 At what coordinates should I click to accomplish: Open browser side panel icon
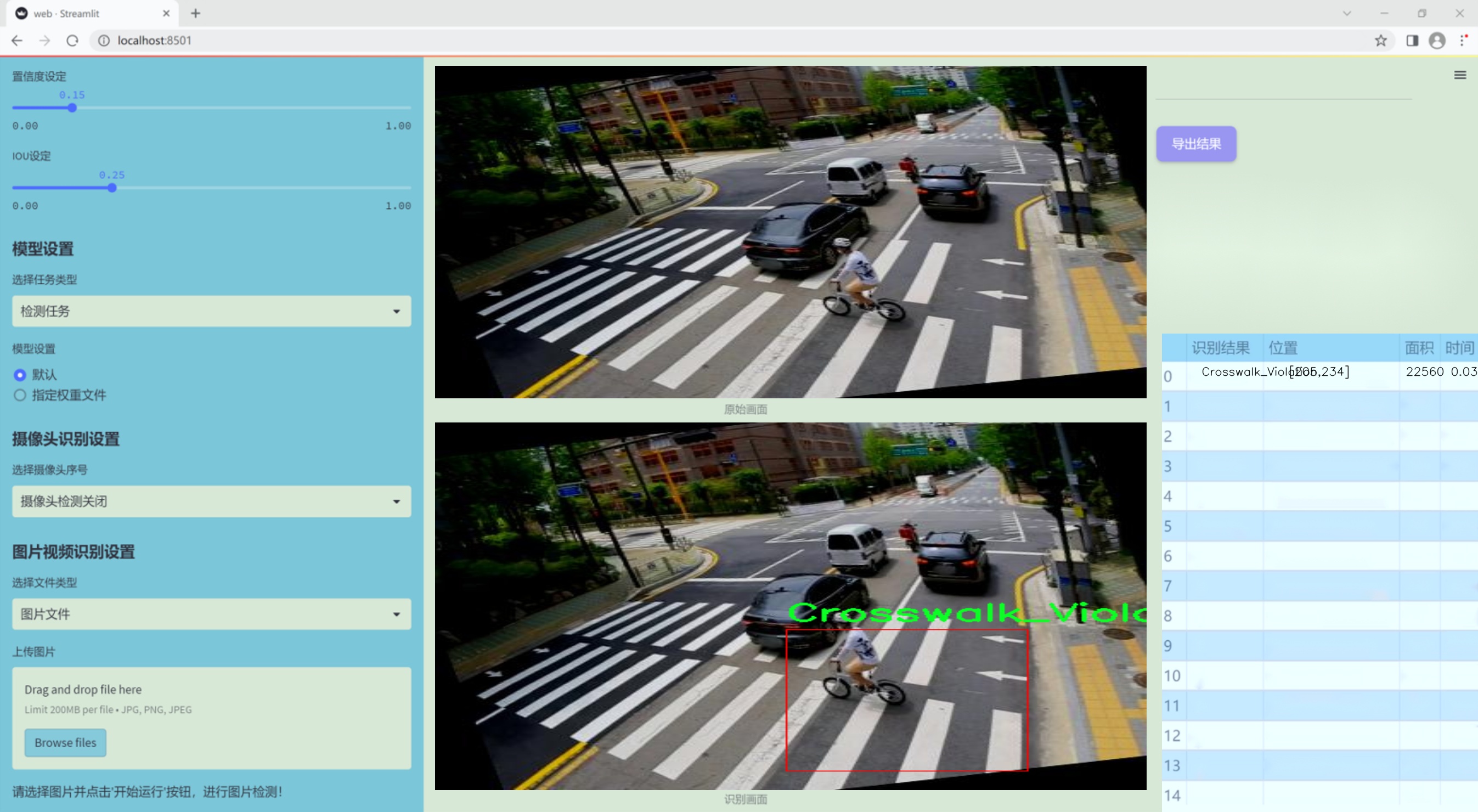click(x=1412, y=41)
